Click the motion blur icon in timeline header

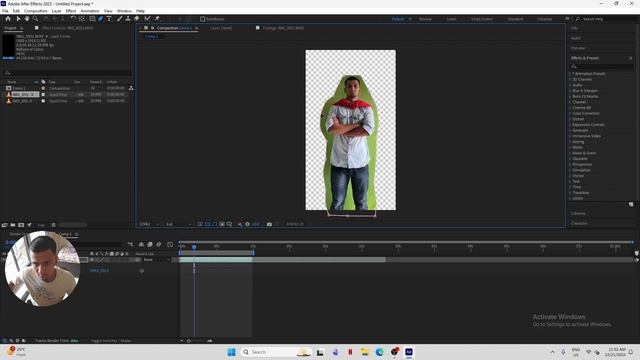click(158, 244)
